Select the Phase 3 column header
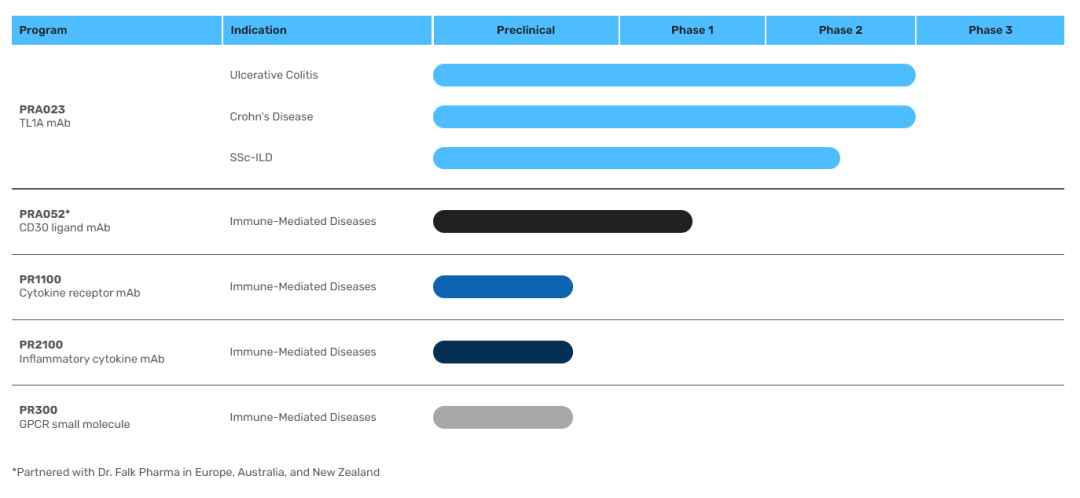The height and width of the screenshot is (498, 1080). coord(990,30)
